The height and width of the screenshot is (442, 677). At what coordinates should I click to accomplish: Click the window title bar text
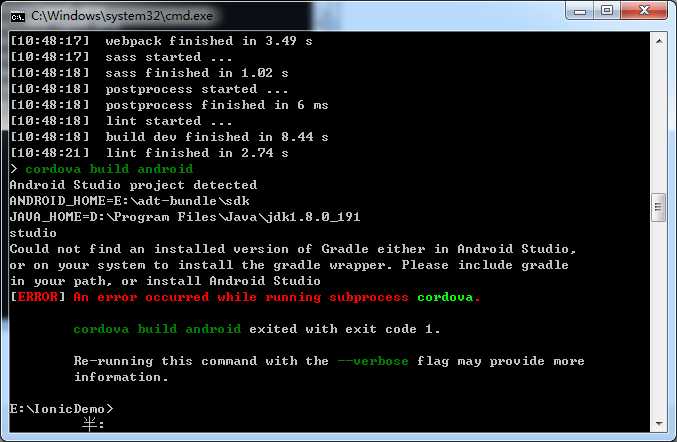point(122,16)
